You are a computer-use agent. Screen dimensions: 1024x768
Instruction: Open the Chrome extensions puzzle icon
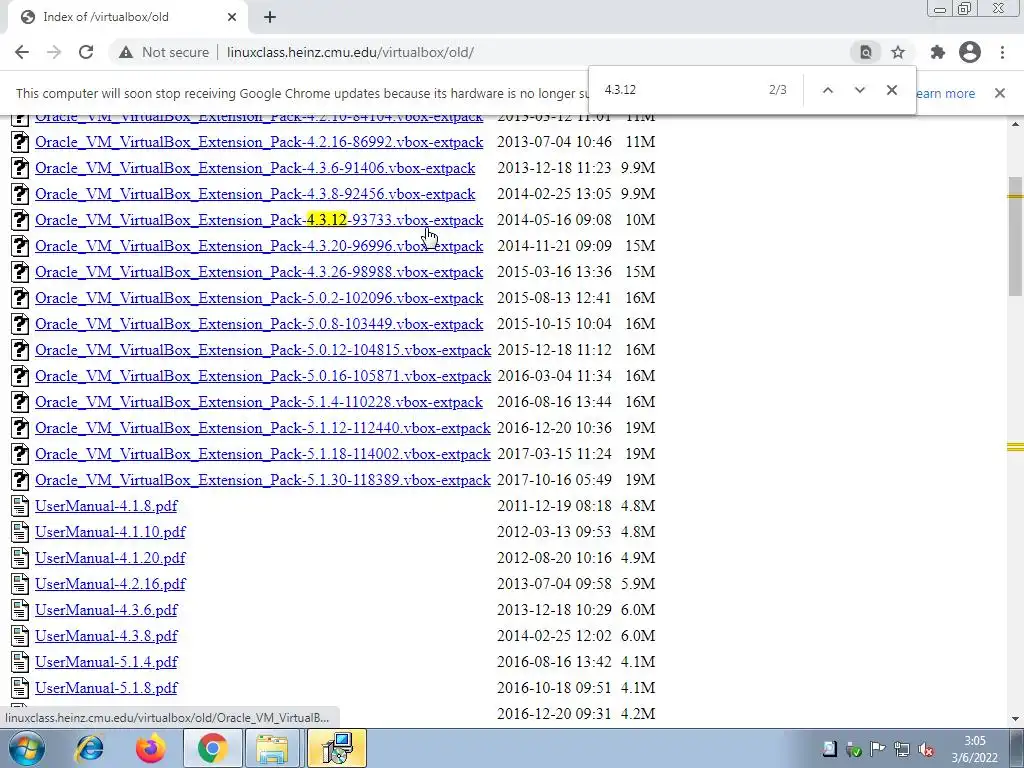click(x=938, y=52)
